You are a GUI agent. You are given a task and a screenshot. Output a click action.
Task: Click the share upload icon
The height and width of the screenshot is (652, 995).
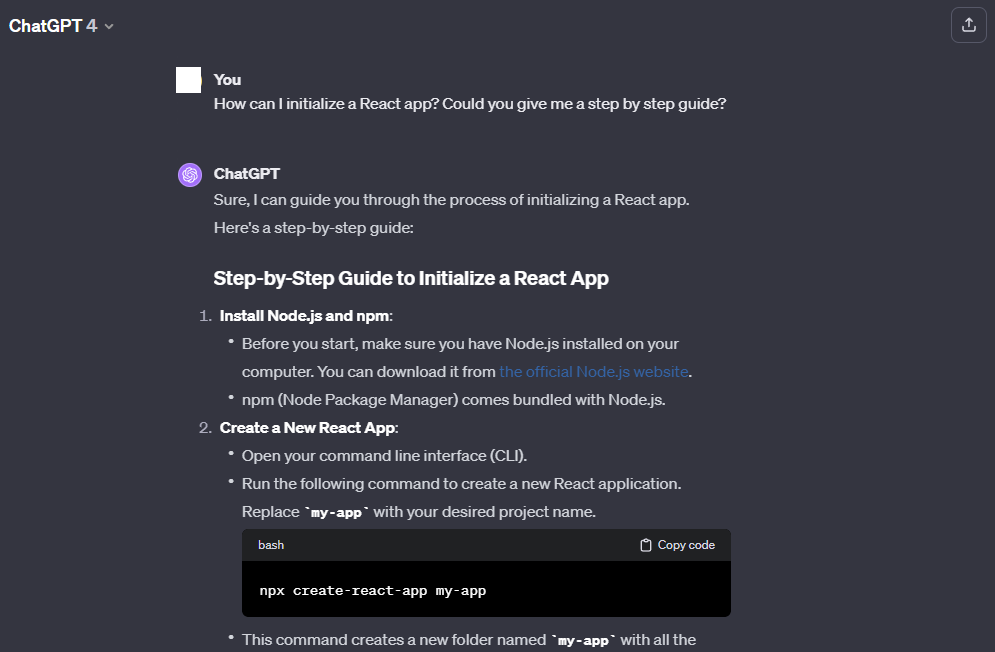pyautogui.click(x=968, y=25)
